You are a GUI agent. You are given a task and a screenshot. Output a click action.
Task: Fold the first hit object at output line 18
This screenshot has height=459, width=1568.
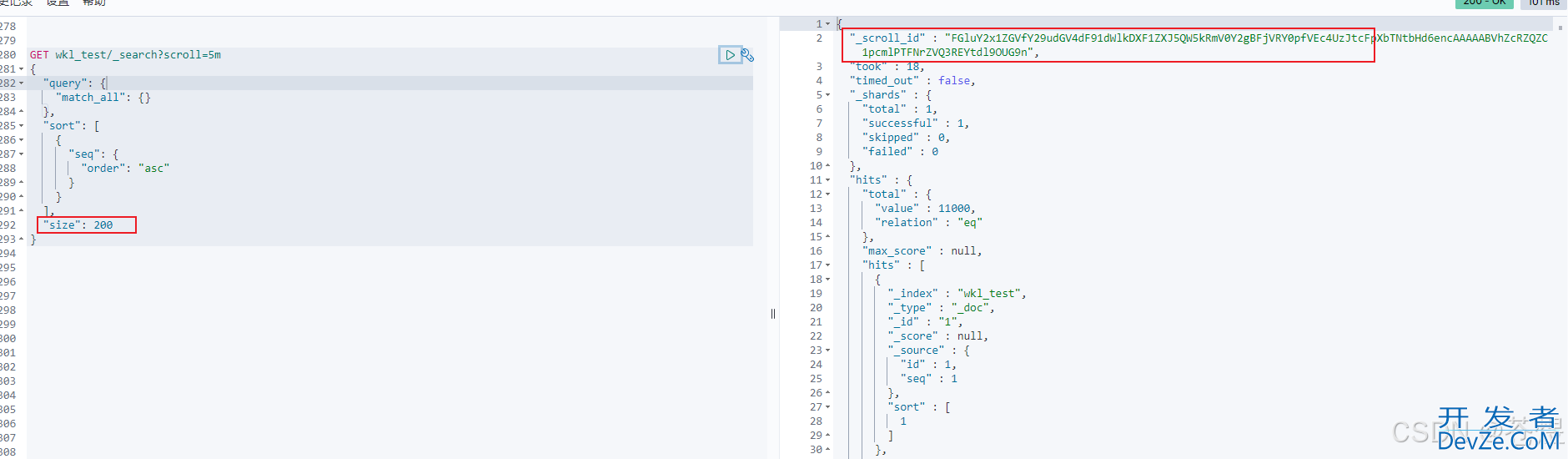827,280
